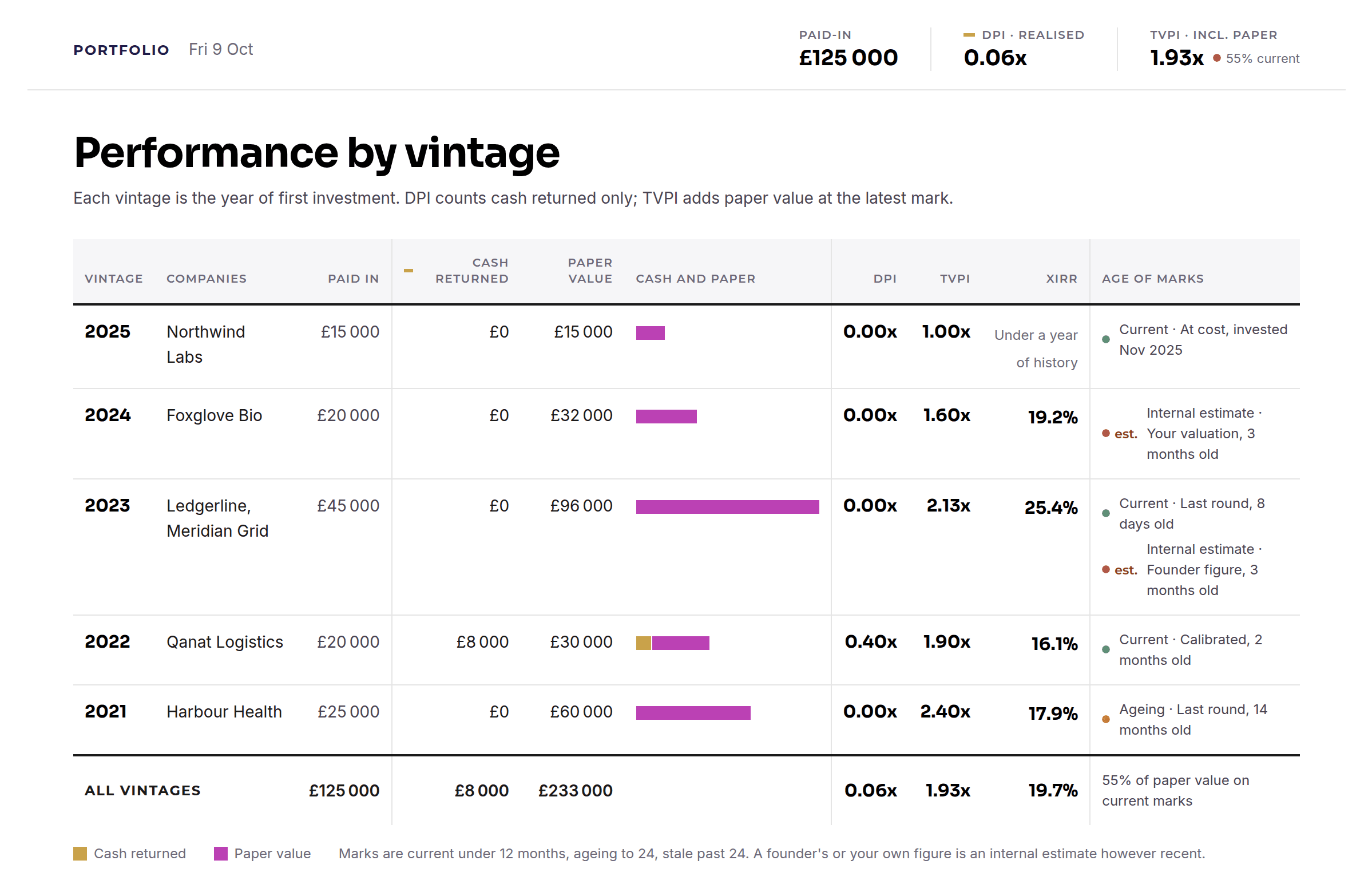This screenshot has height=888, width=1372.
Task: Click Harbour Health company name
Action: [224, 712]
